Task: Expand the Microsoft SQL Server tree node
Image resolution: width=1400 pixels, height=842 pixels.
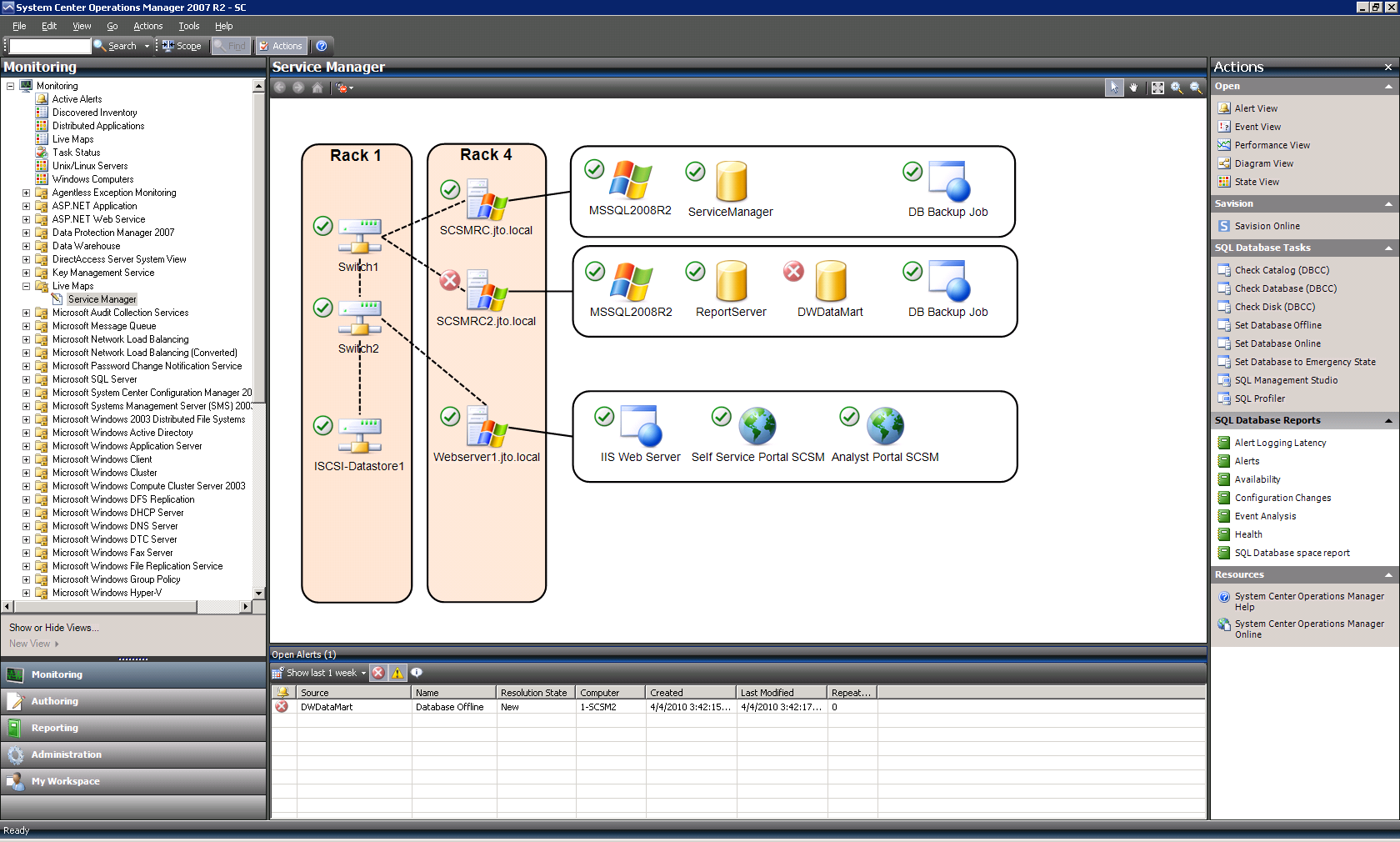Action: pos(26,379)
